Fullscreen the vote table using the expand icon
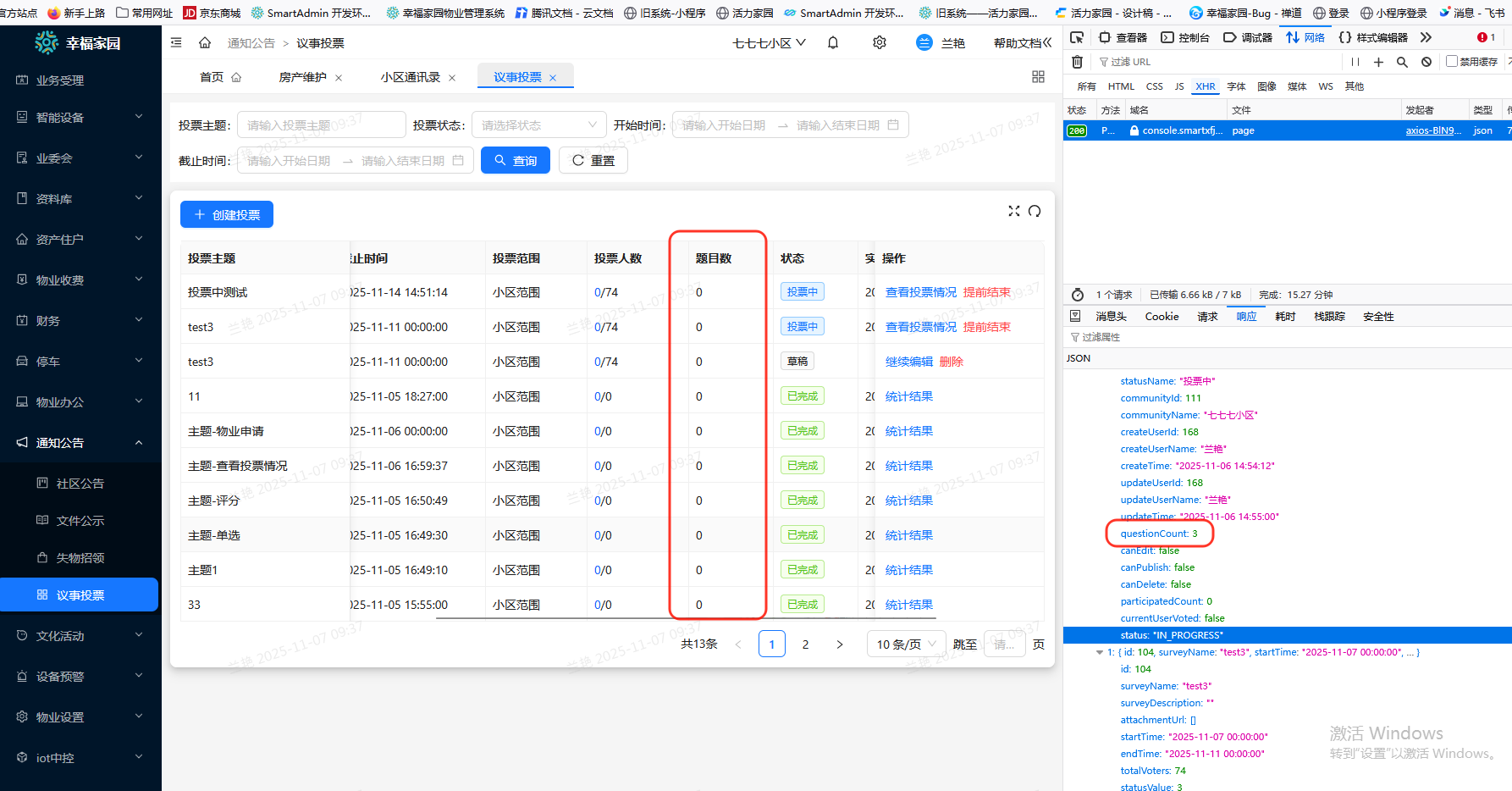 point(1014,211)
